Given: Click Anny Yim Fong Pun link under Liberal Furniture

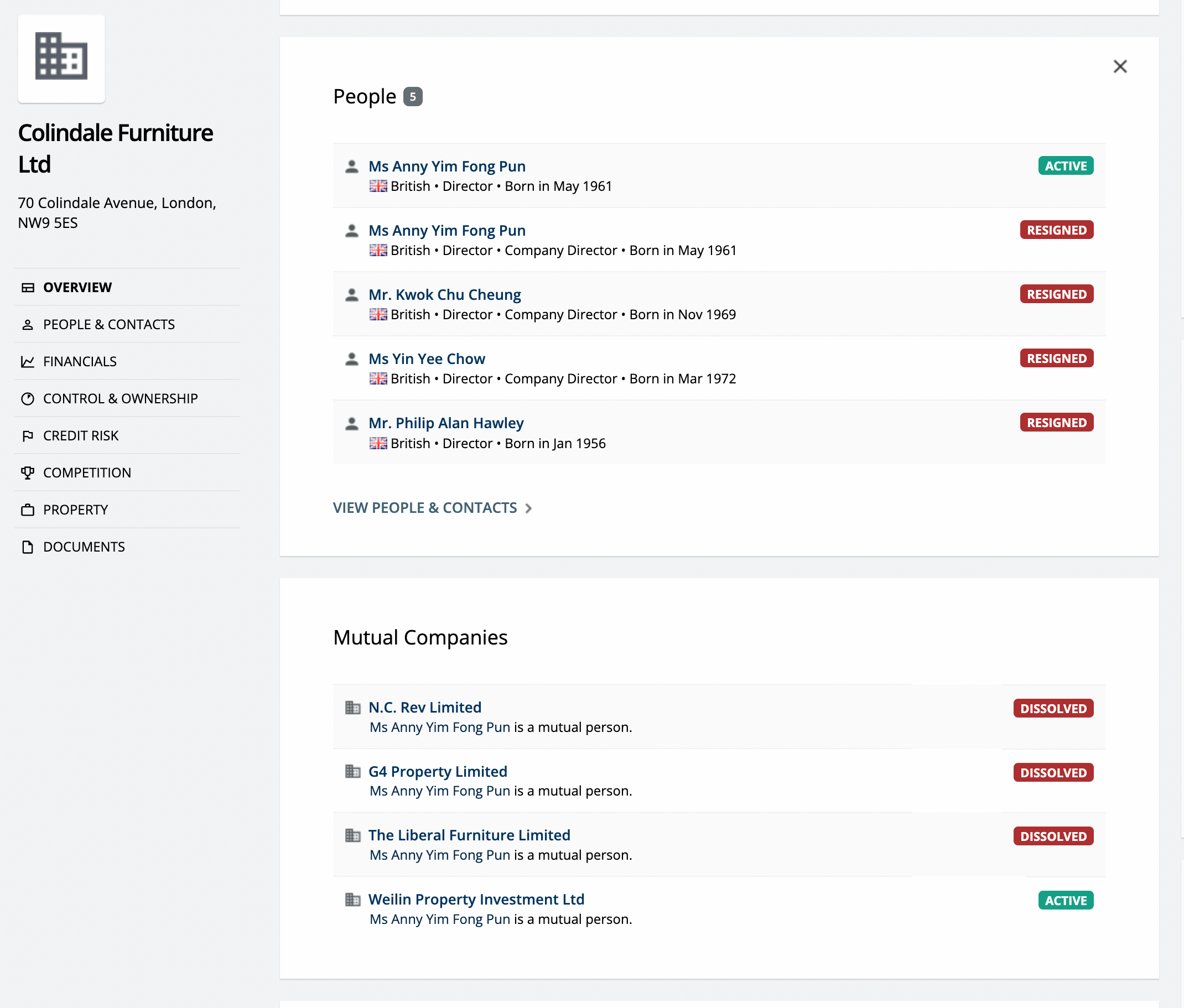Looking at the screenshot, I should coord(440,855).
